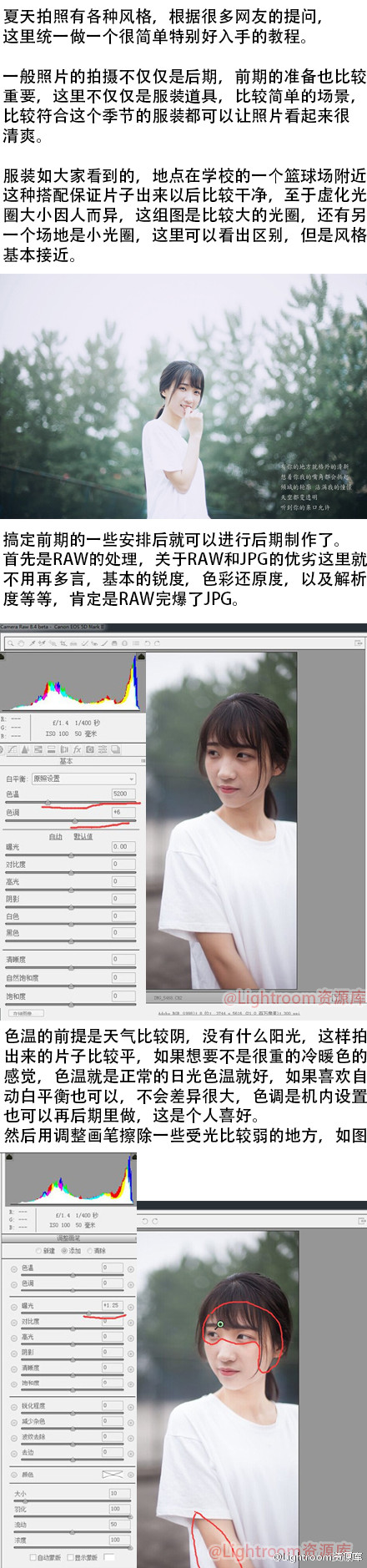The width and height of the screenshot is (367, 1568).
Task: Click minus icon beside brush 色温 slider
Action: 14,1268
